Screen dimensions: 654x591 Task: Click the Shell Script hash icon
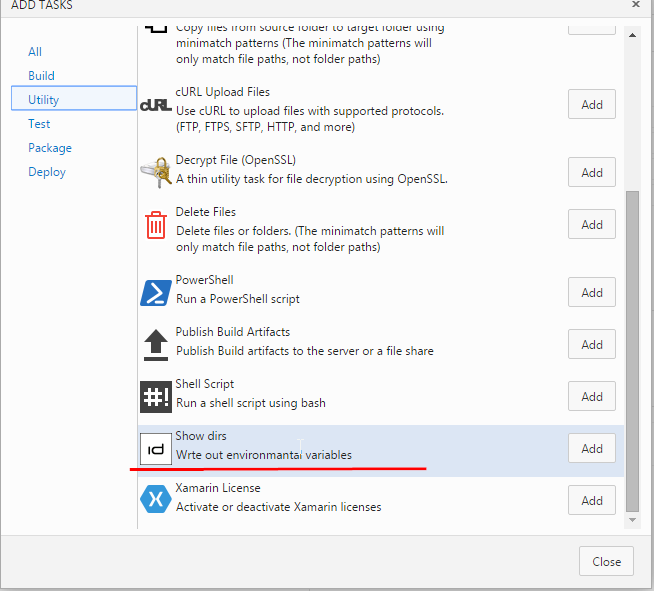[156, 396]
